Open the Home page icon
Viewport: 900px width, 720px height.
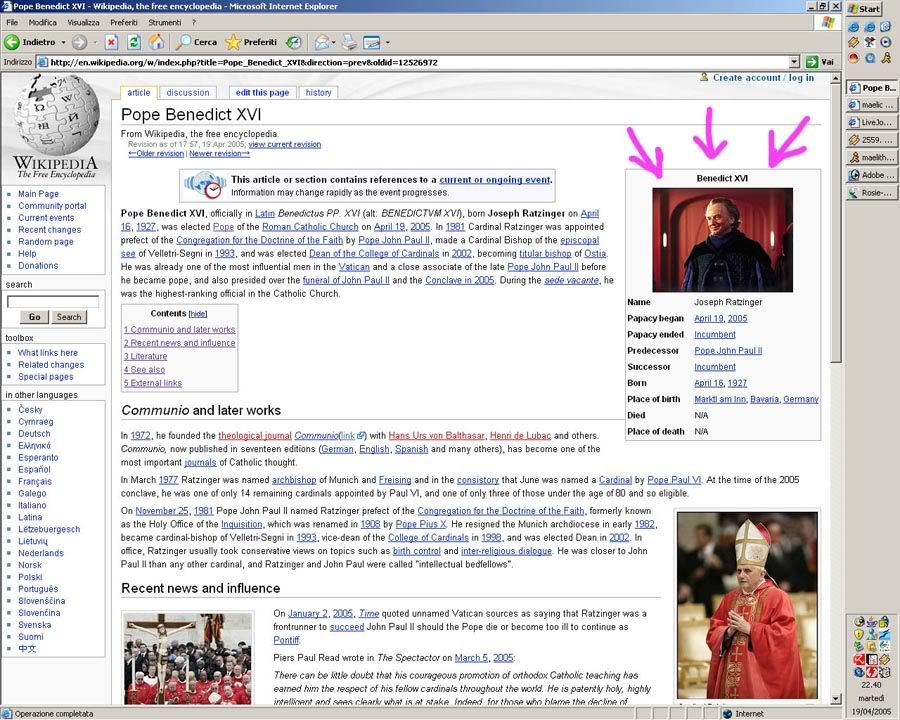pos(156,42)
